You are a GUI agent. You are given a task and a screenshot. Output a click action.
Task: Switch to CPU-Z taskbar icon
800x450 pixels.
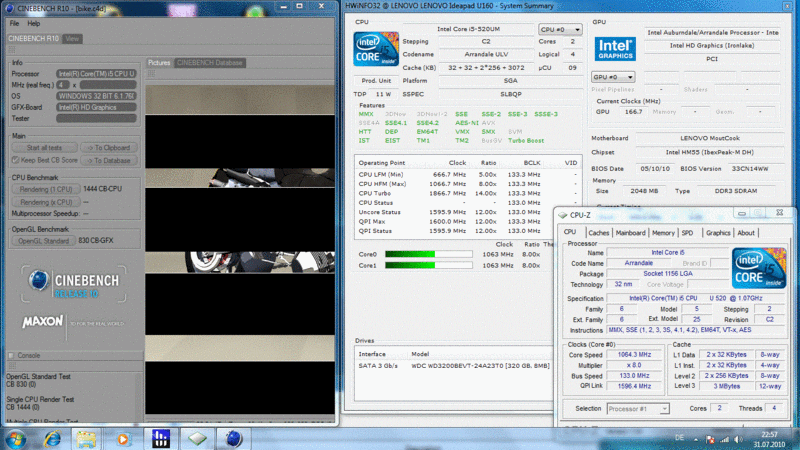pos(197,438)
